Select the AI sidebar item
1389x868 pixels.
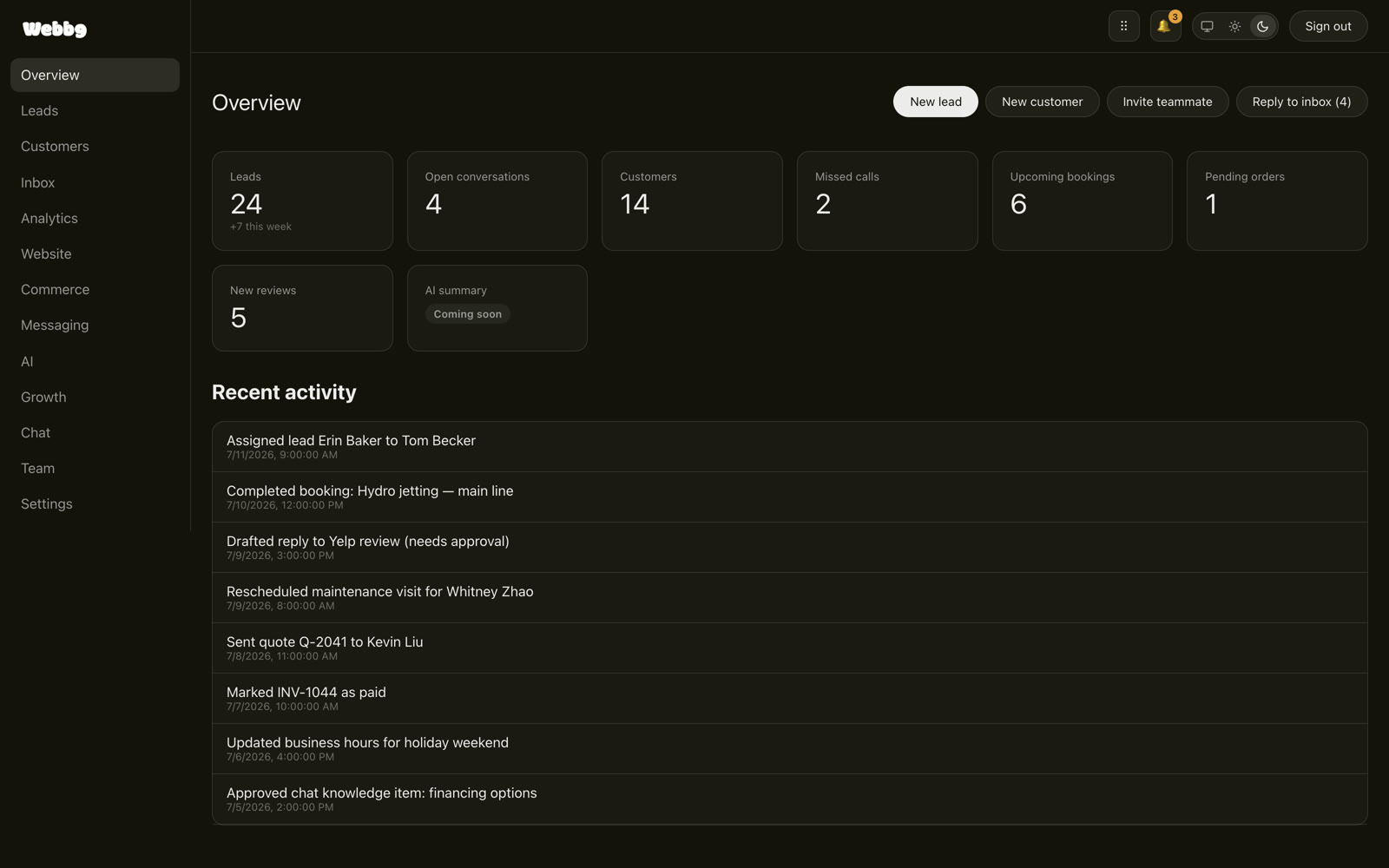pos(95,361)
